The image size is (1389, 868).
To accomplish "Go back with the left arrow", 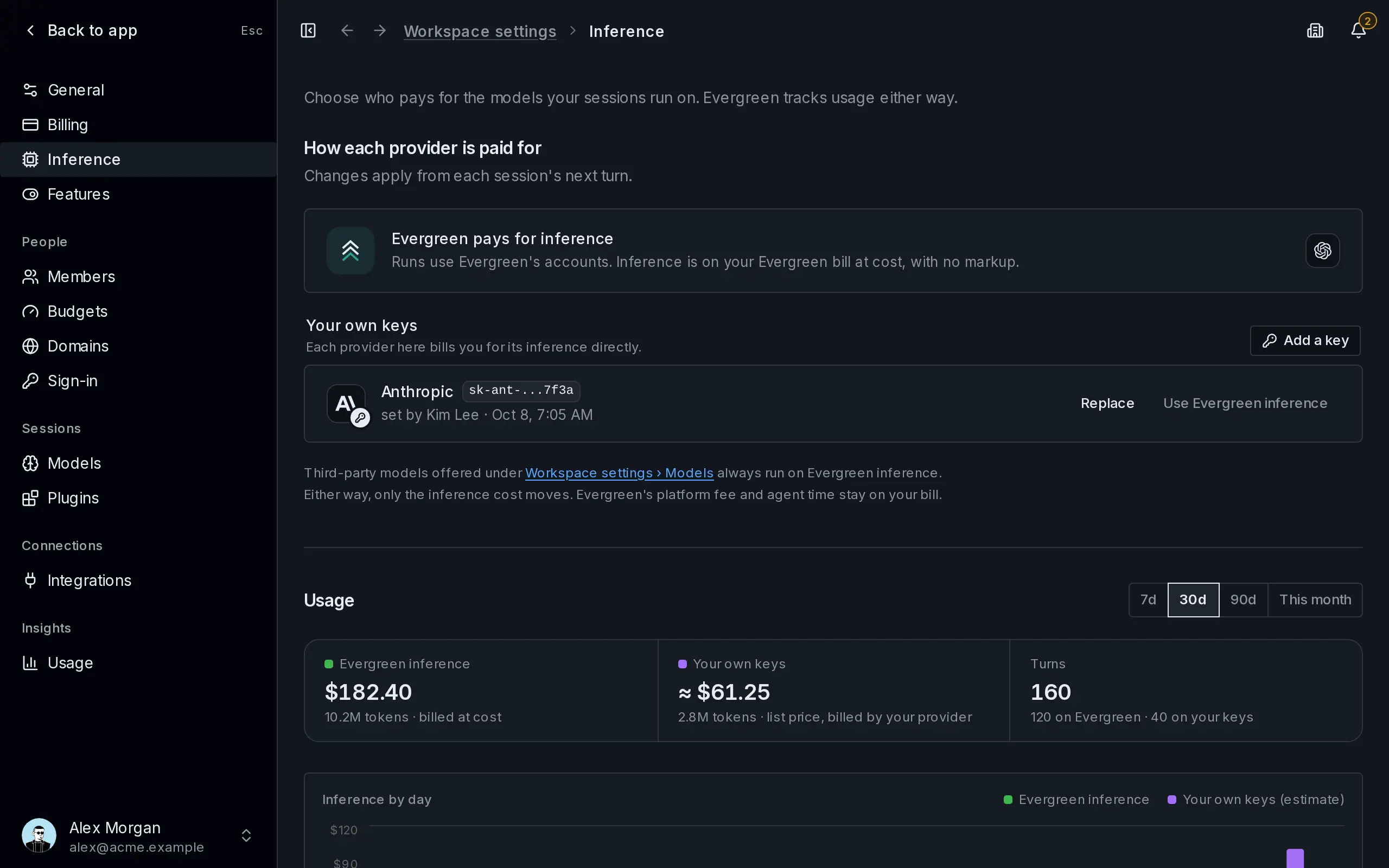I will [347, 30].
